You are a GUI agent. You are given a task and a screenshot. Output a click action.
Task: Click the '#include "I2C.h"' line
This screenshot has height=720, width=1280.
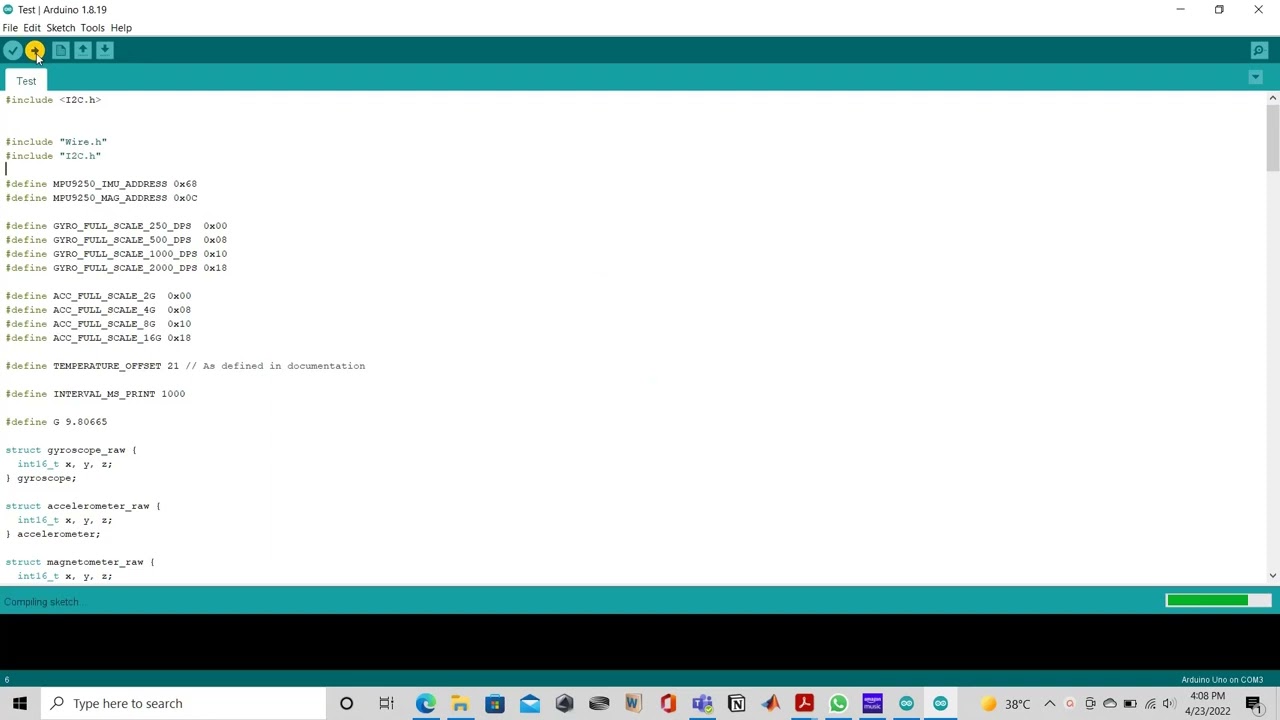click(x=53, y=156)
